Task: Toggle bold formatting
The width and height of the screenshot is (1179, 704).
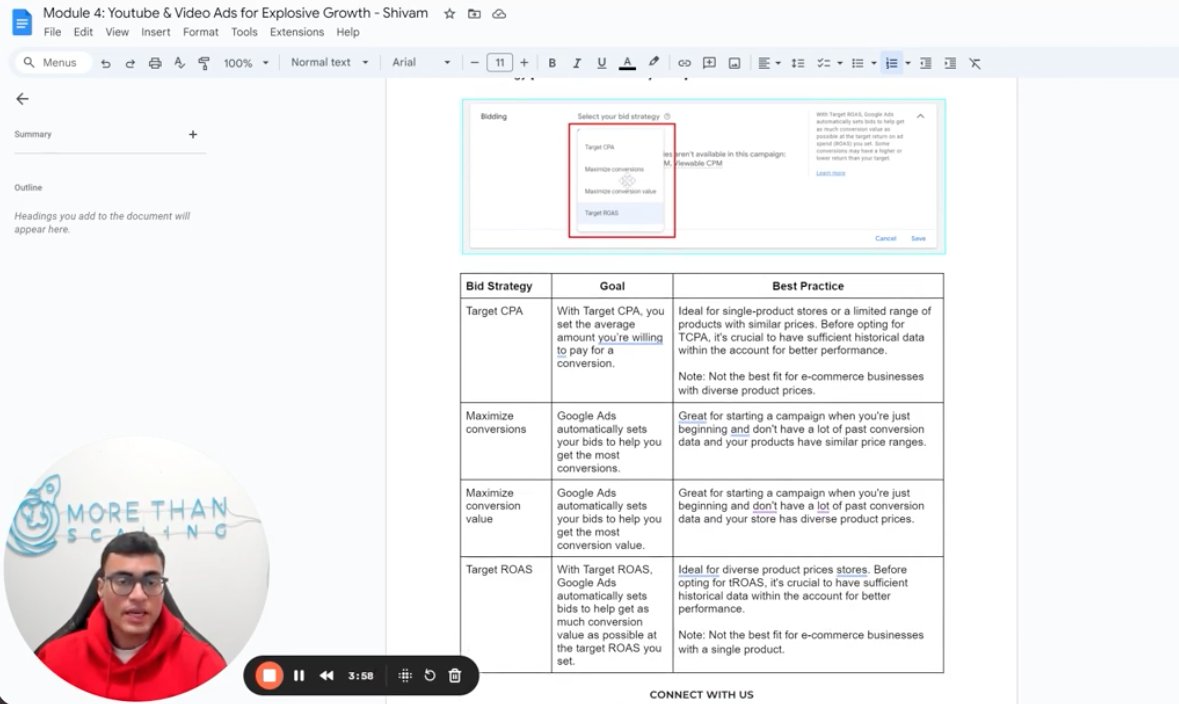Action: click(552, 63)
